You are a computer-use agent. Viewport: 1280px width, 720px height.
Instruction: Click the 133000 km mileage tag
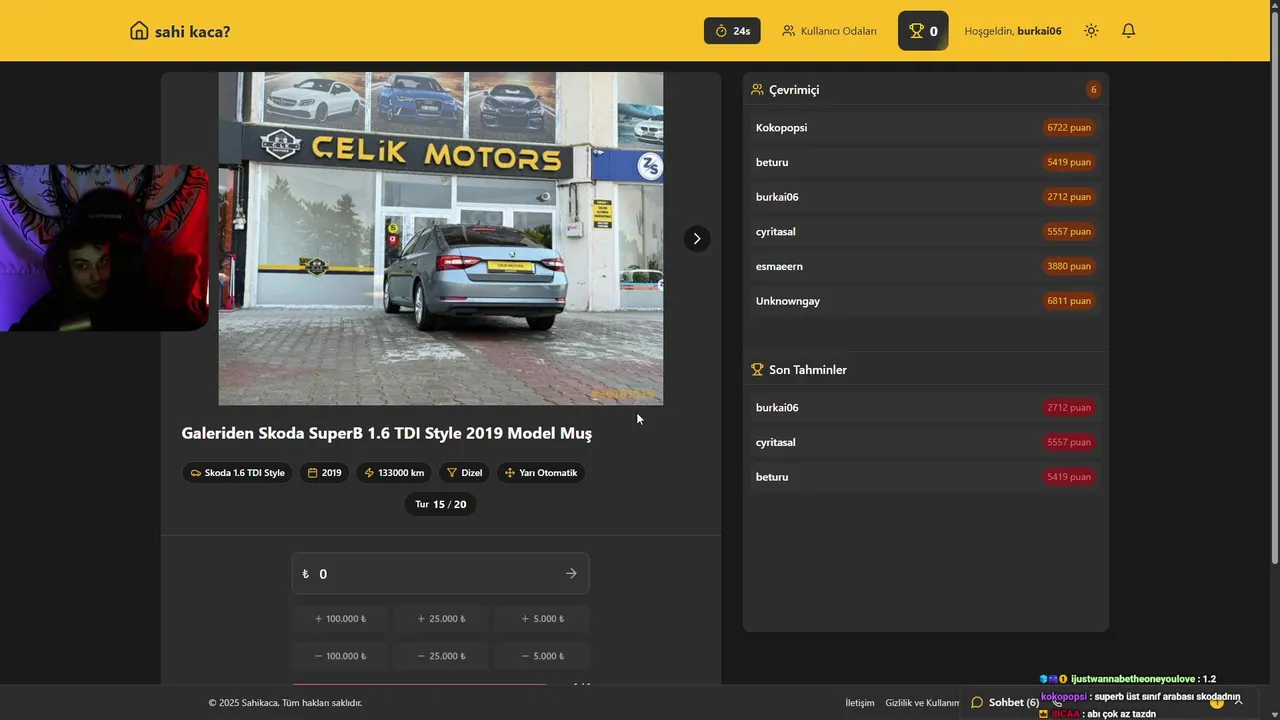coord(393,473)
